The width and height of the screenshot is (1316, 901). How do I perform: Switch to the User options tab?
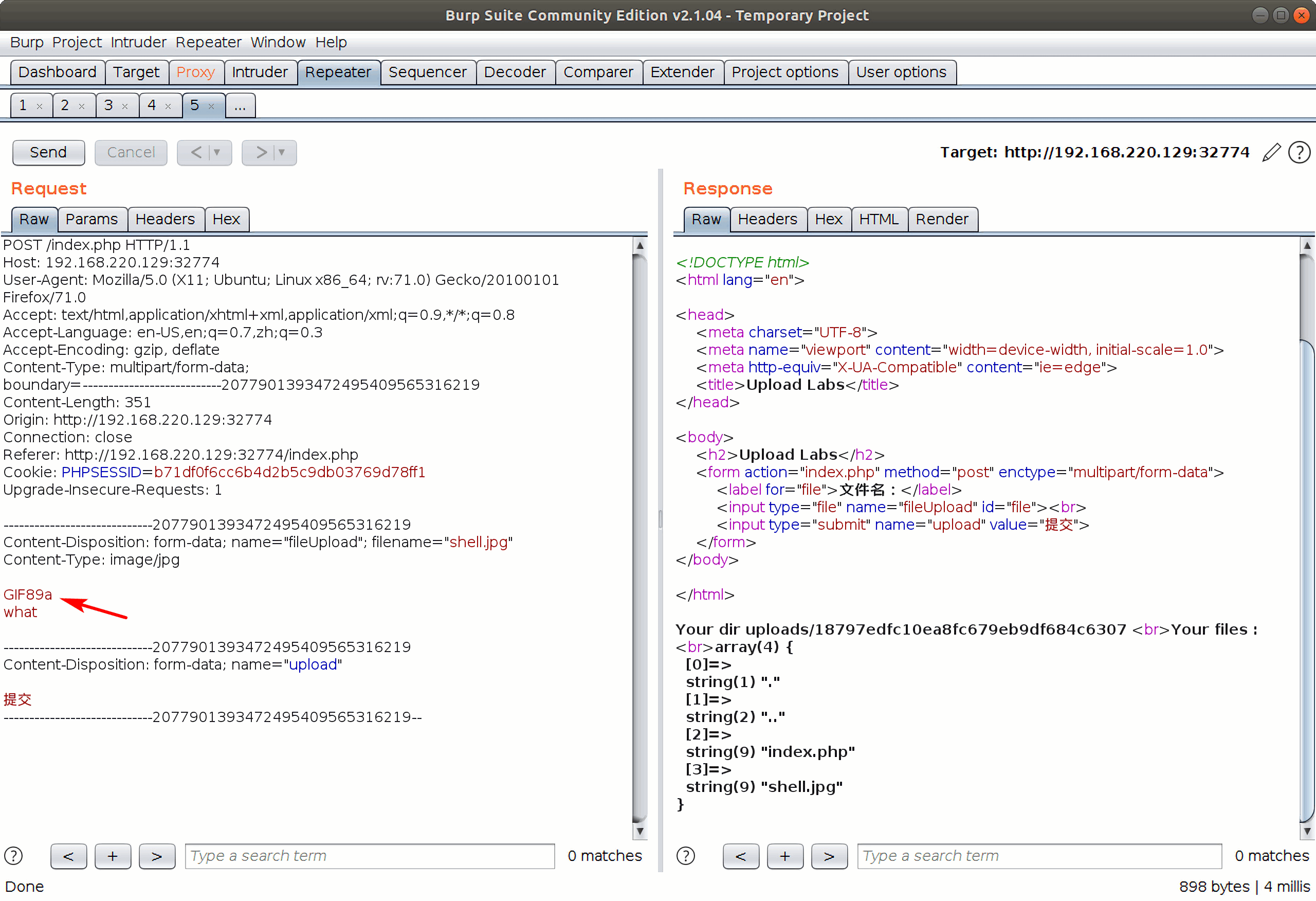[902, 73]
